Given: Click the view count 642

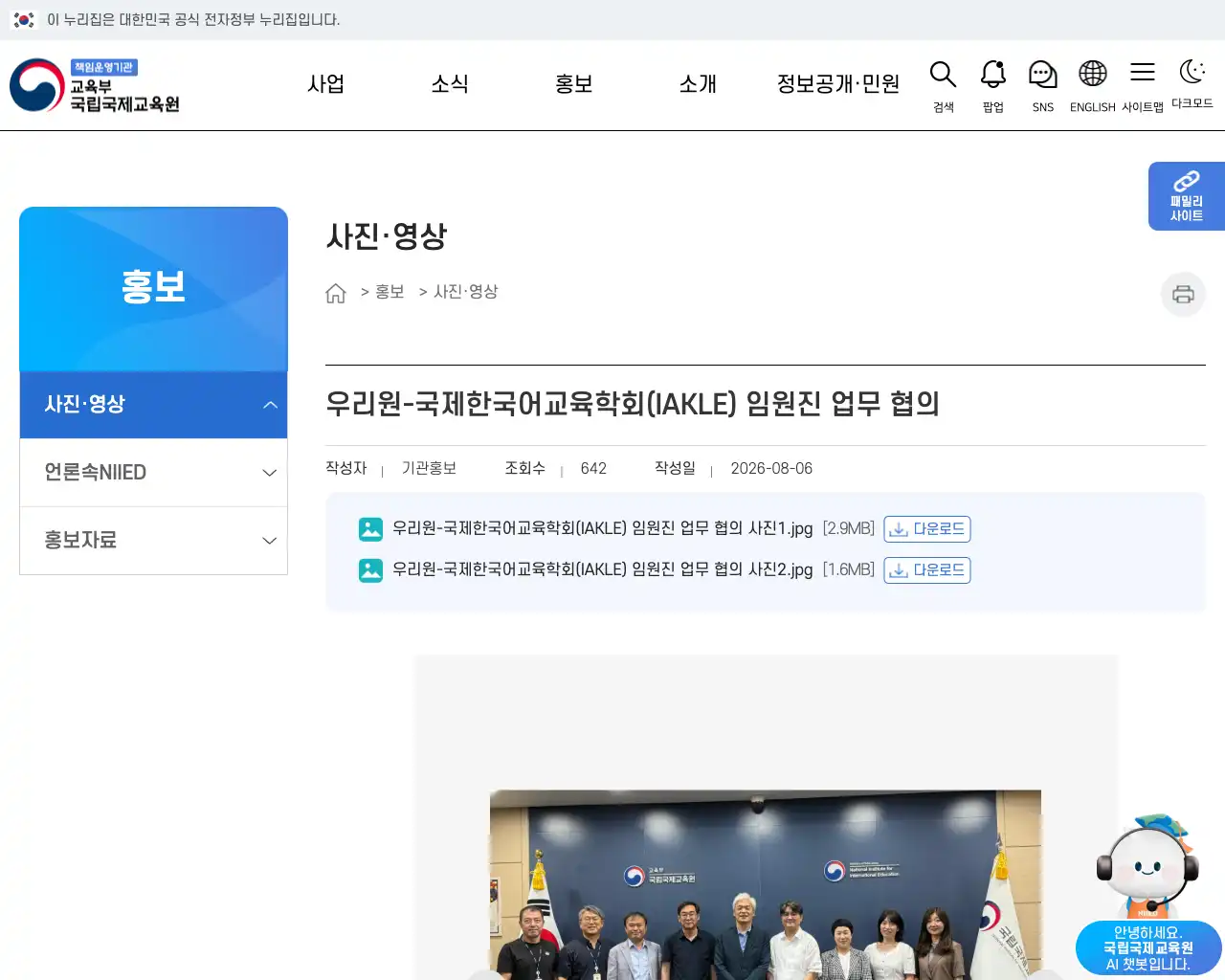Looking at the screenshot, I should 593,469.
